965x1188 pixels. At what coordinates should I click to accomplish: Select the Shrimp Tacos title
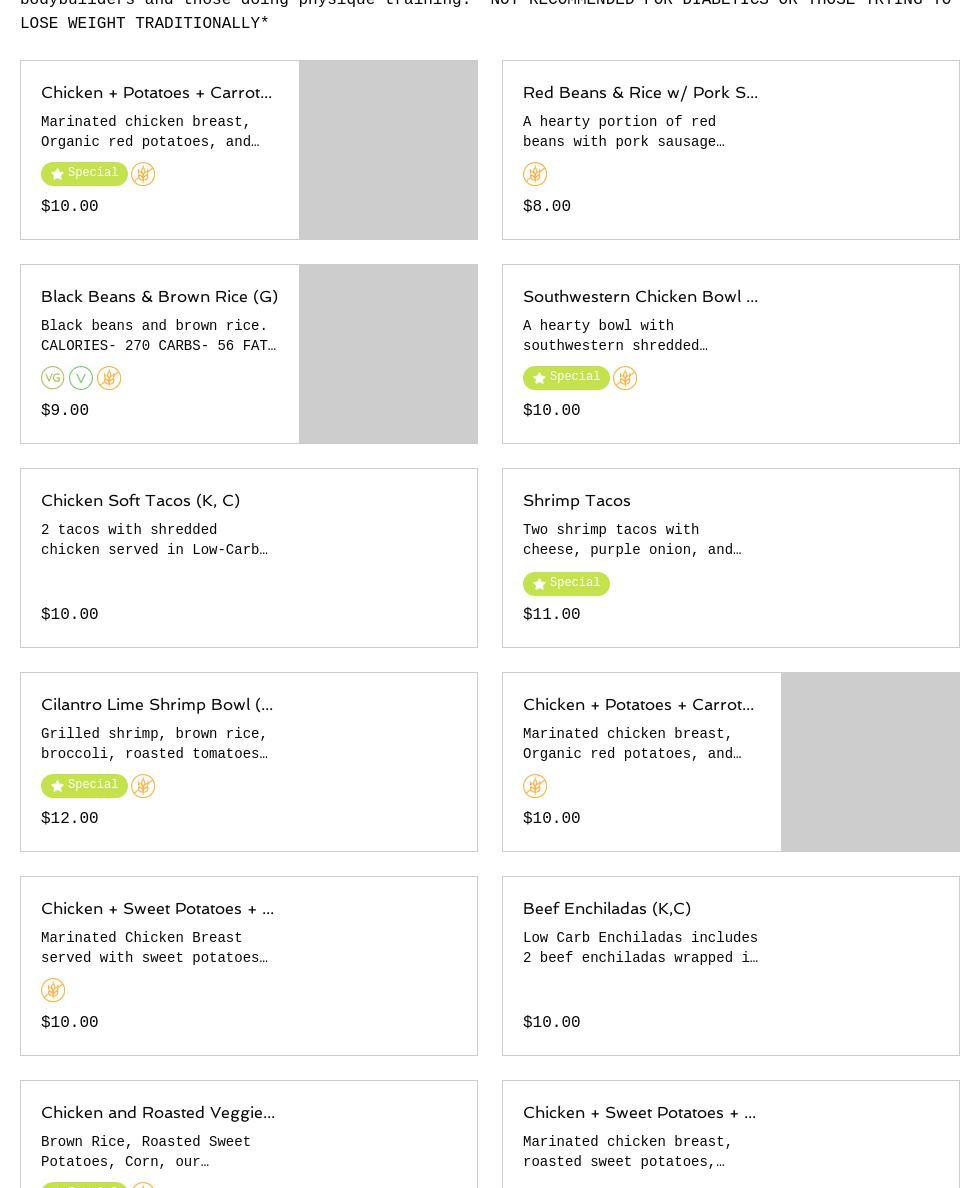(x=576, y=500)
